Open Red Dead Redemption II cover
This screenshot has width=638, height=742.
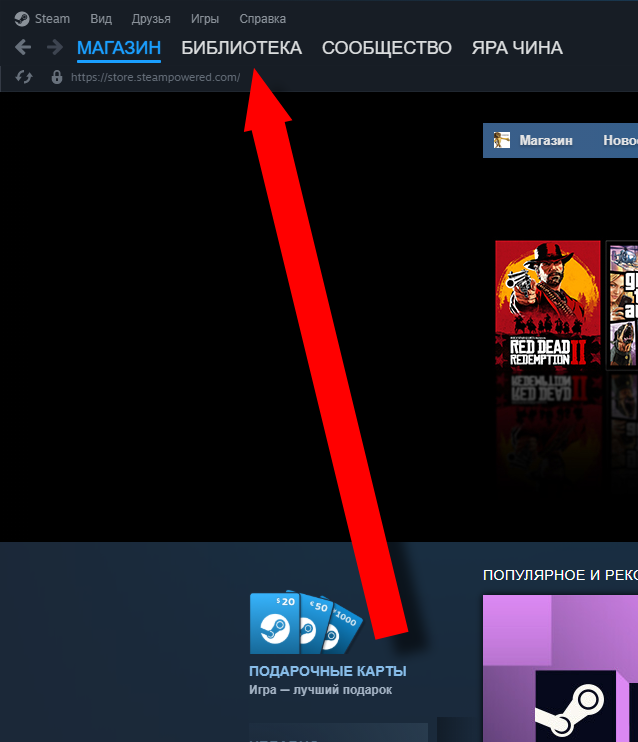tap(548, 303)
